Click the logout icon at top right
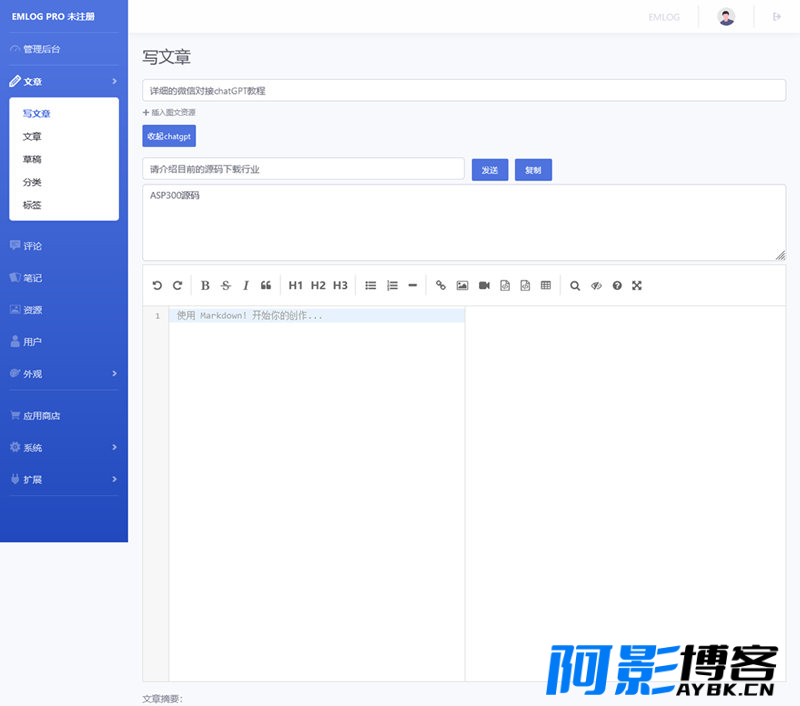The height and width of the screenshot is (706, 800). pos(777,17)
